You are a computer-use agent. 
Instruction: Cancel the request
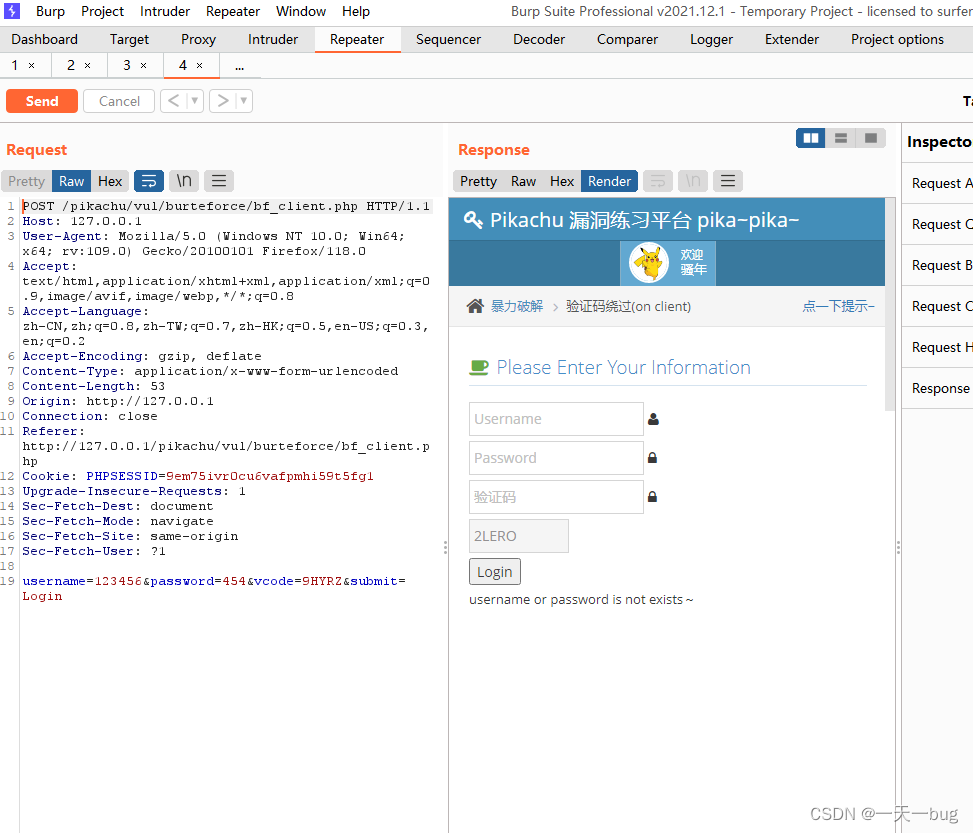[x=119, y=101]
